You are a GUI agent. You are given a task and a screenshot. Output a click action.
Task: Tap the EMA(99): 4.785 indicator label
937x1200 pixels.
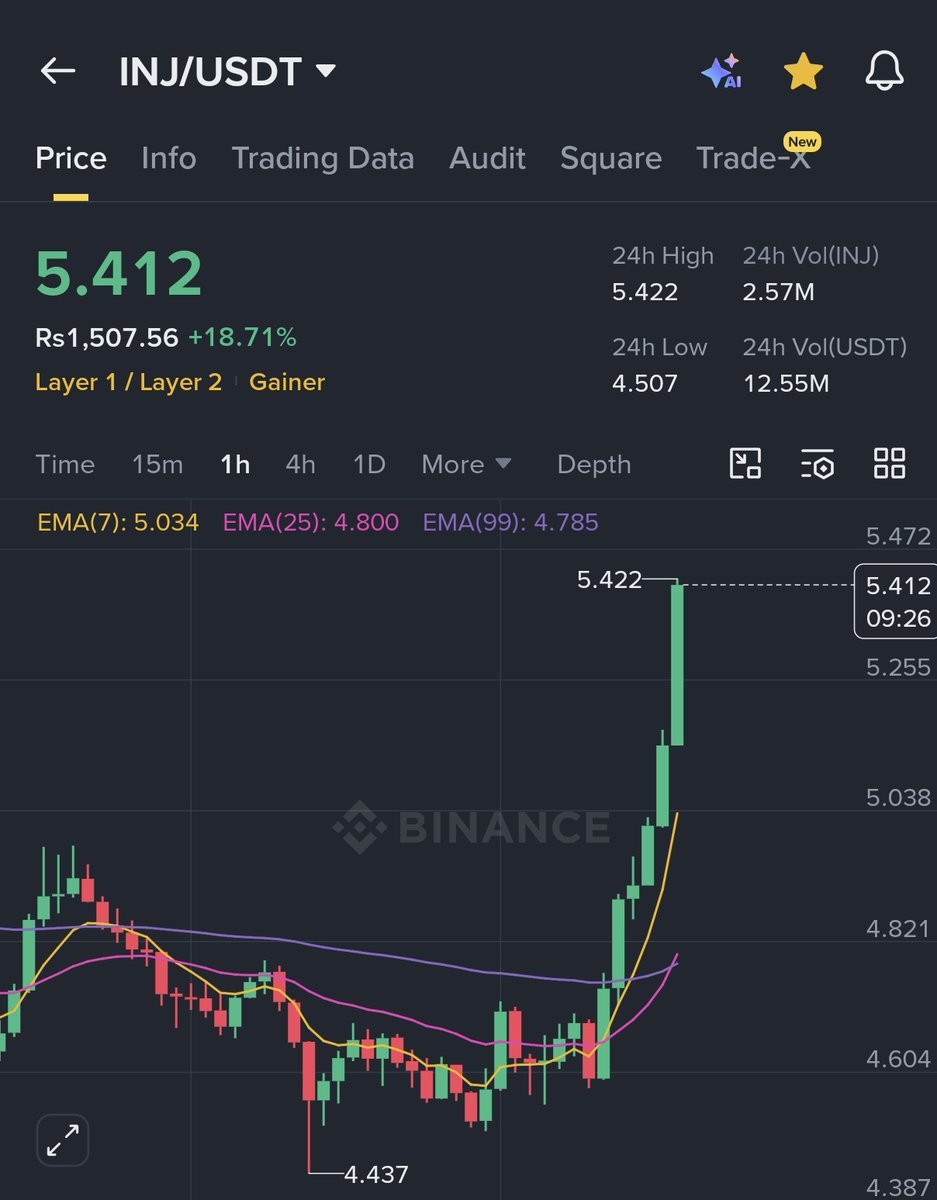tap(511, 522)
